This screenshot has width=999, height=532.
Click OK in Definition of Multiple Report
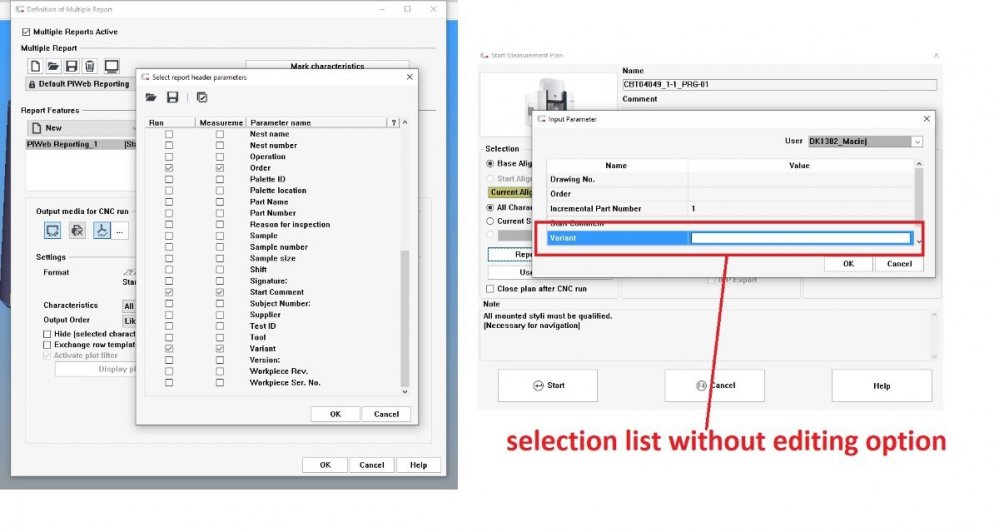[x=325, y=465]
